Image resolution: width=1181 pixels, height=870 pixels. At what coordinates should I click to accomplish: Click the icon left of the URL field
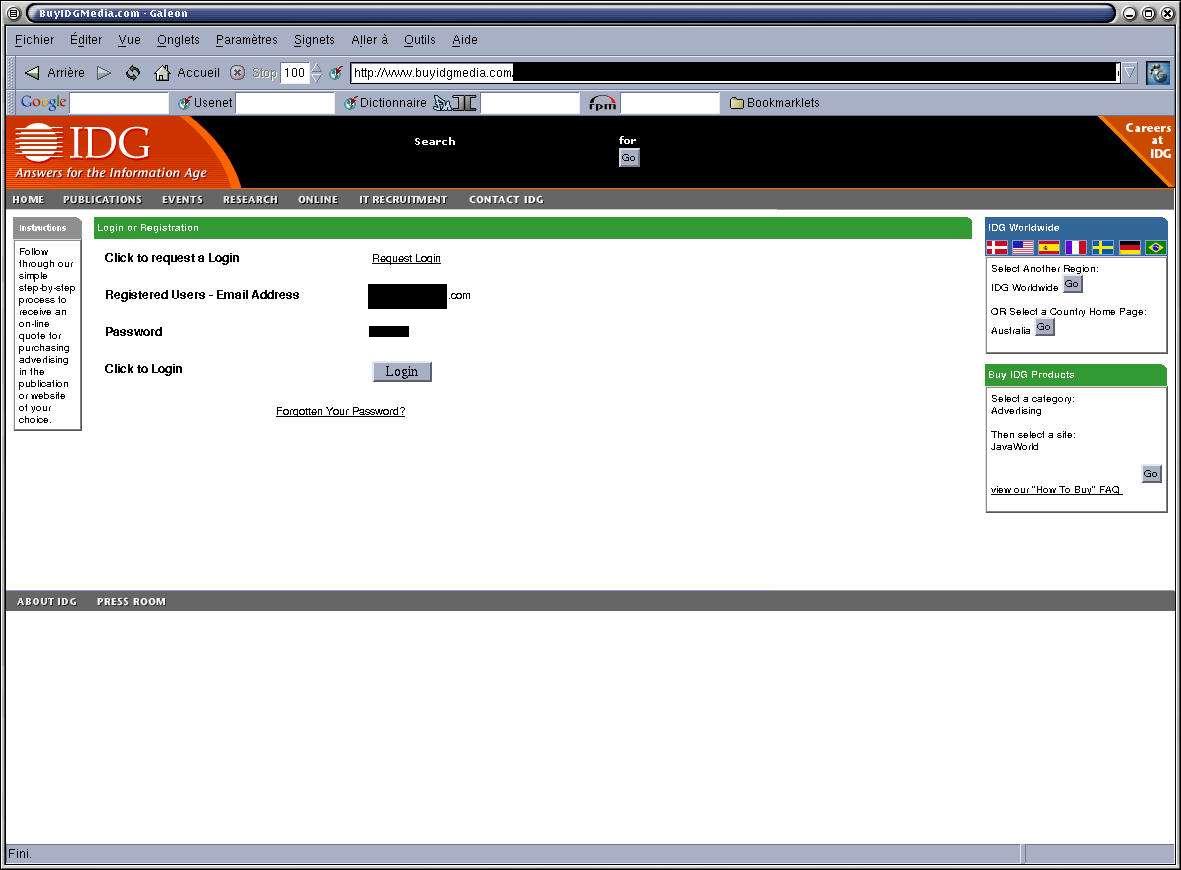point(336,72)
